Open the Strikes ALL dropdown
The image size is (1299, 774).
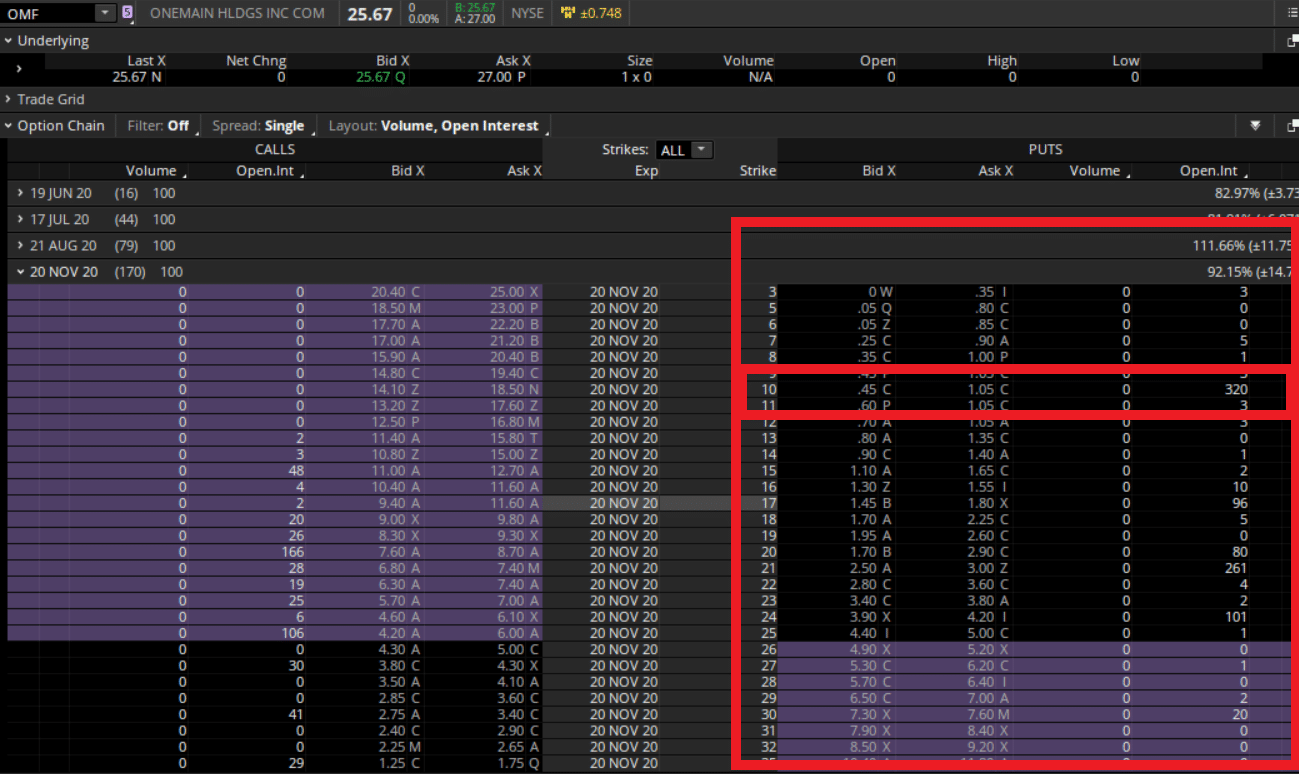pyautogui.click(x=684, y=150)
